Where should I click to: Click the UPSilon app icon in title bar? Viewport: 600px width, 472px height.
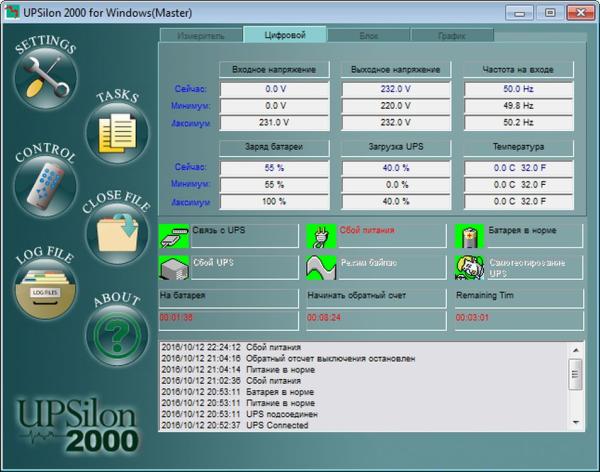12,12
